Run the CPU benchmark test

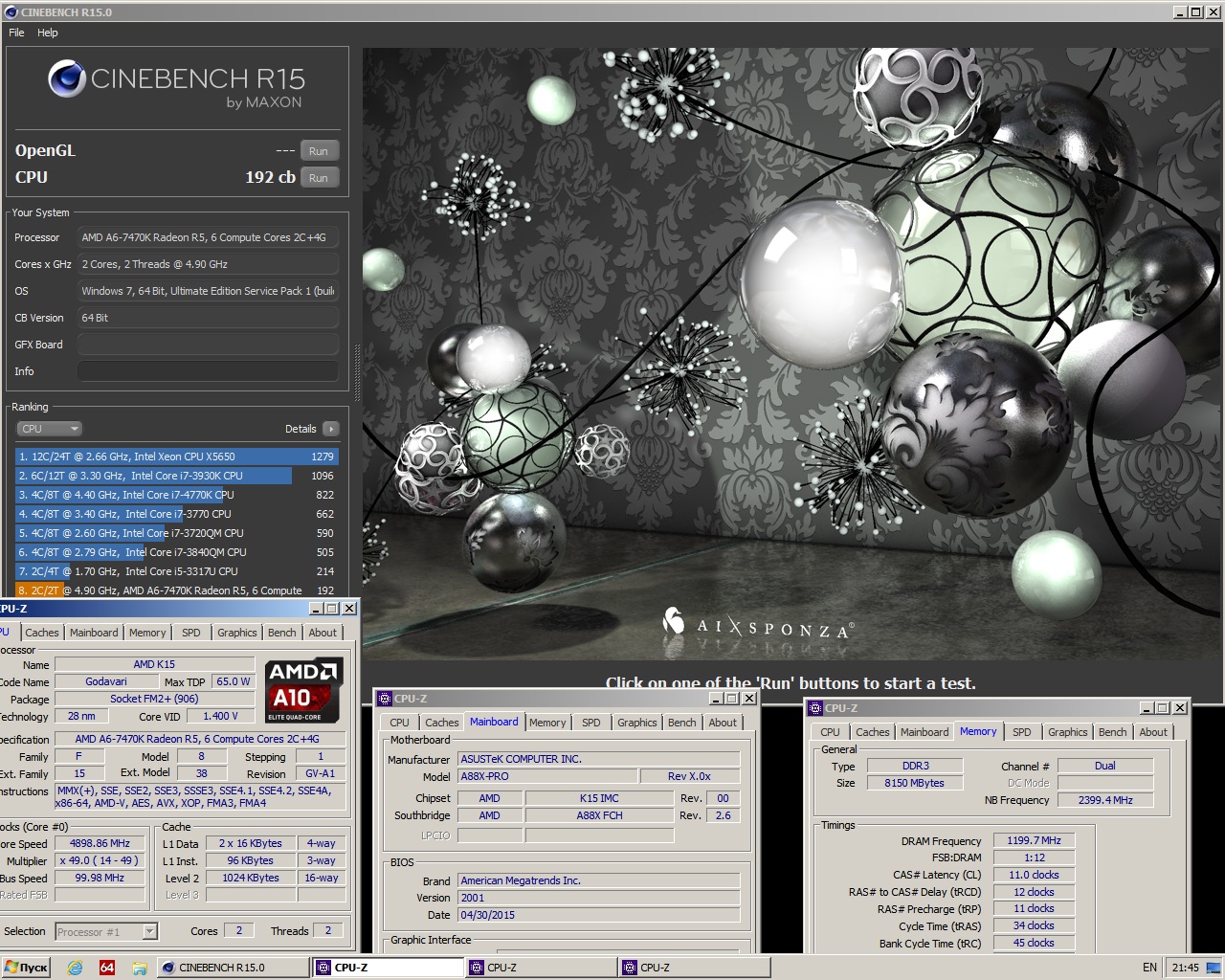tap(319, 178)
